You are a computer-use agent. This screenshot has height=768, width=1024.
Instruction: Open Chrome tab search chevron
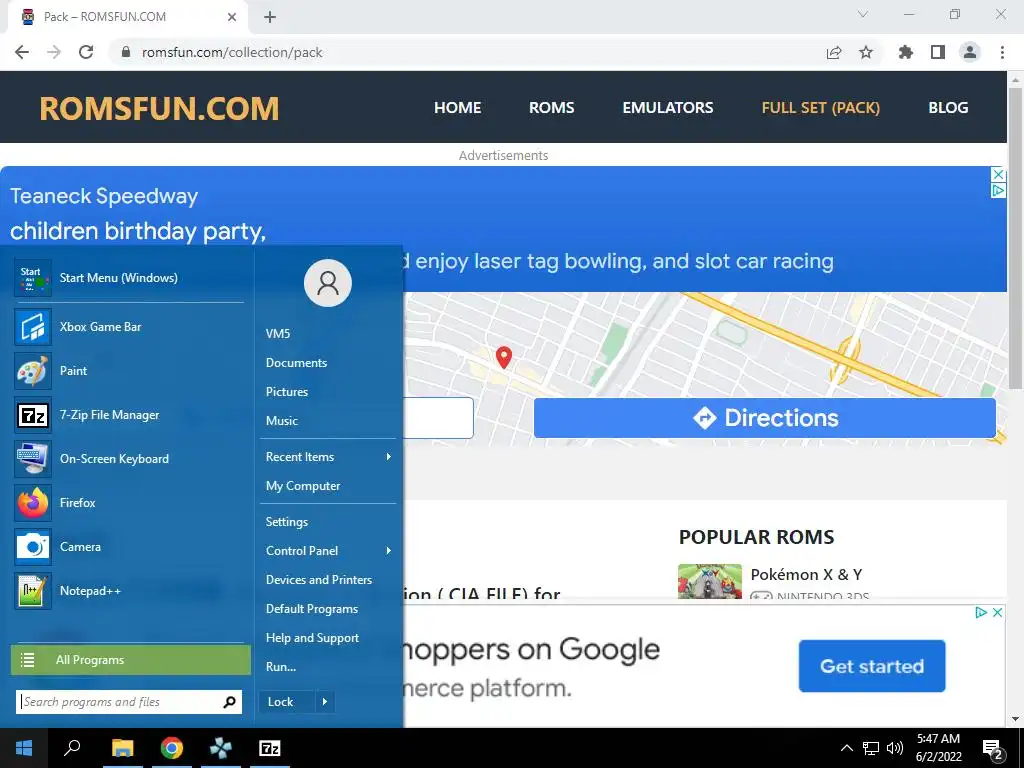(863, 14)
